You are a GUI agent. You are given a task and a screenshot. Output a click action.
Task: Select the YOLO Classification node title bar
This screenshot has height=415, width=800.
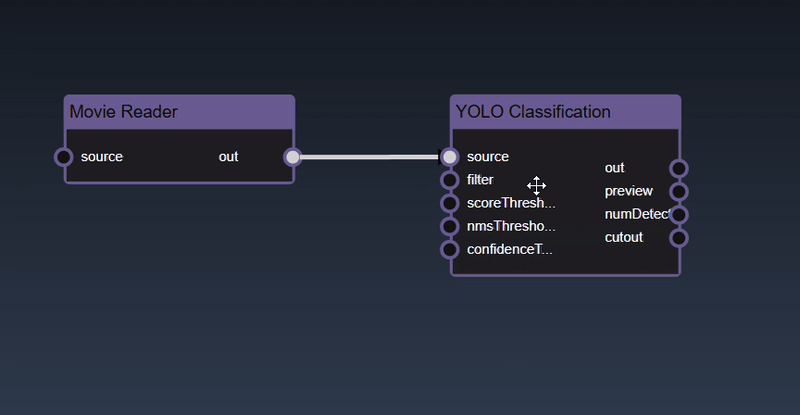click(x=565, y=112)
